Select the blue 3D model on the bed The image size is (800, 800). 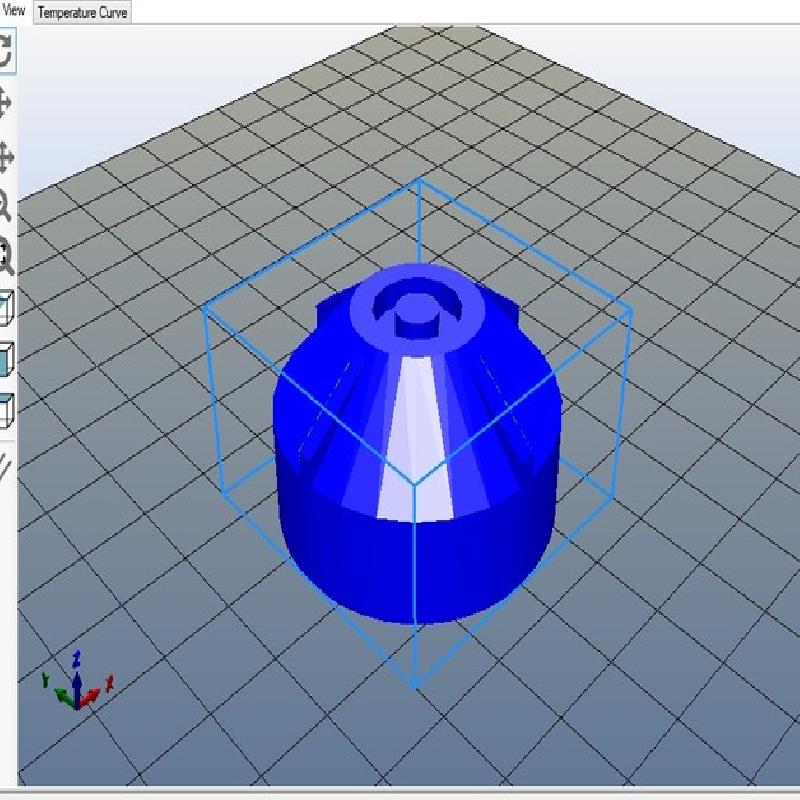coord(417,443)
